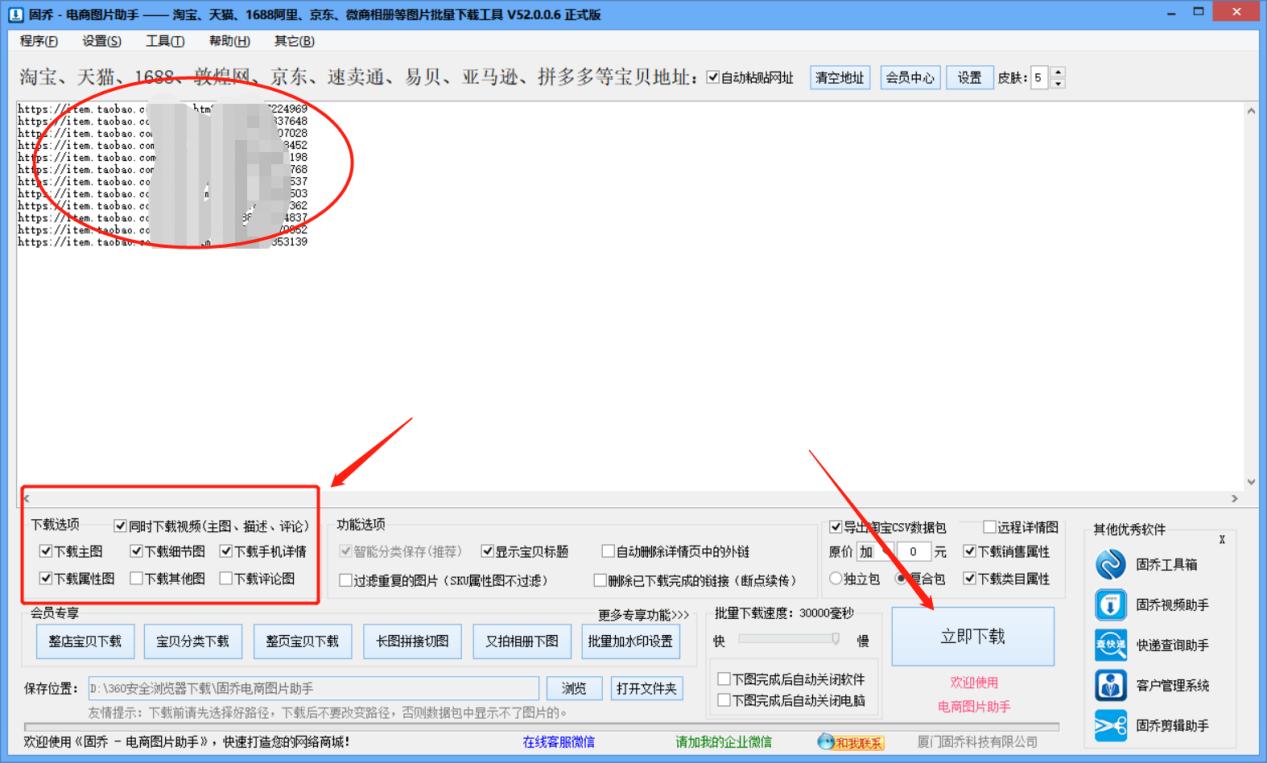Screen dimensions: 1267x763
Task: Select the 独立包 radio button
Action: click(836, 578)
